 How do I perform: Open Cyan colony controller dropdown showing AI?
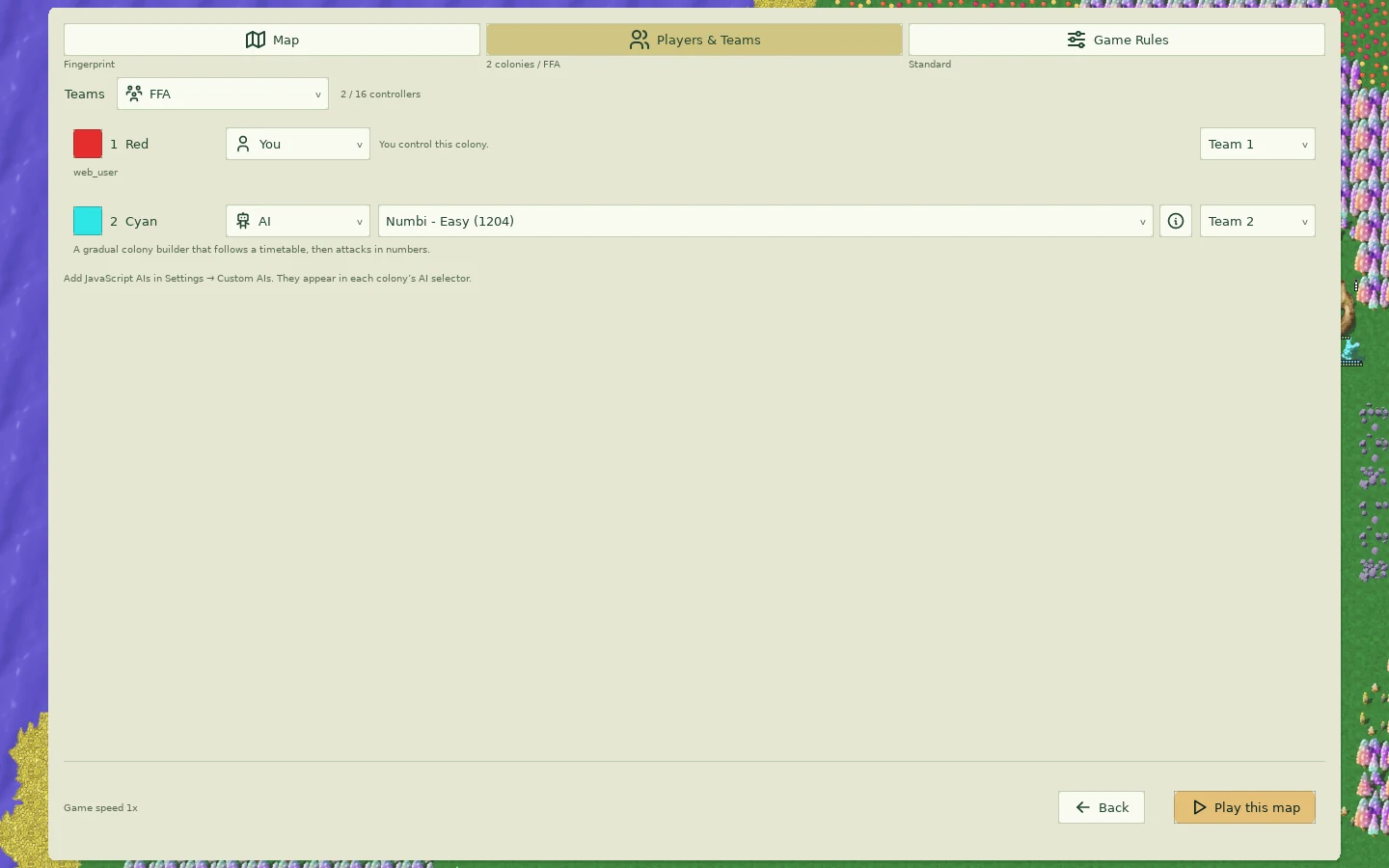[298, 221]
